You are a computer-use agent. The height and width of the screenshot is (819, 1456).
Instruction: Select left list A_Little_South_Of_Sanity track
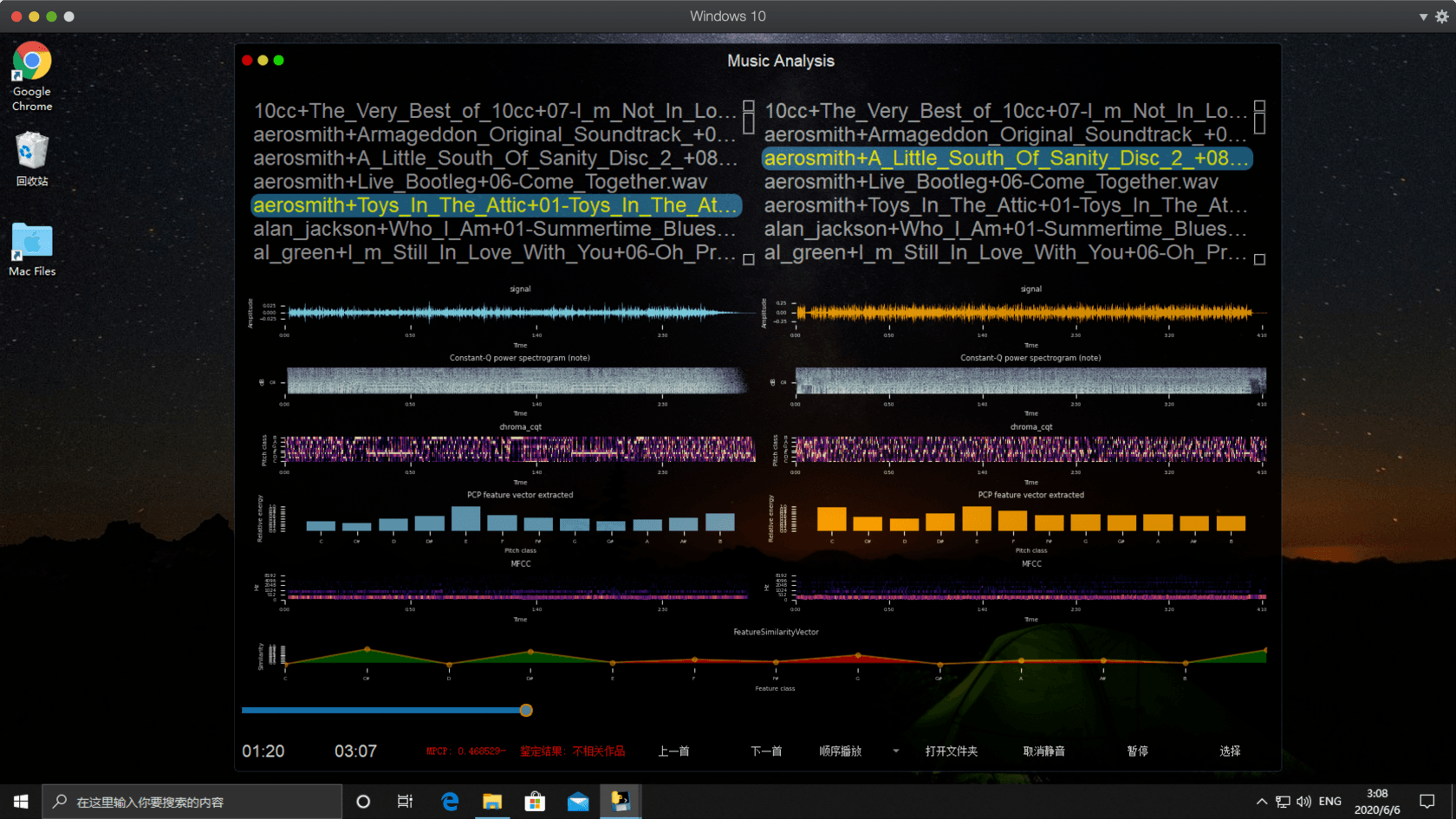point(495,158)
